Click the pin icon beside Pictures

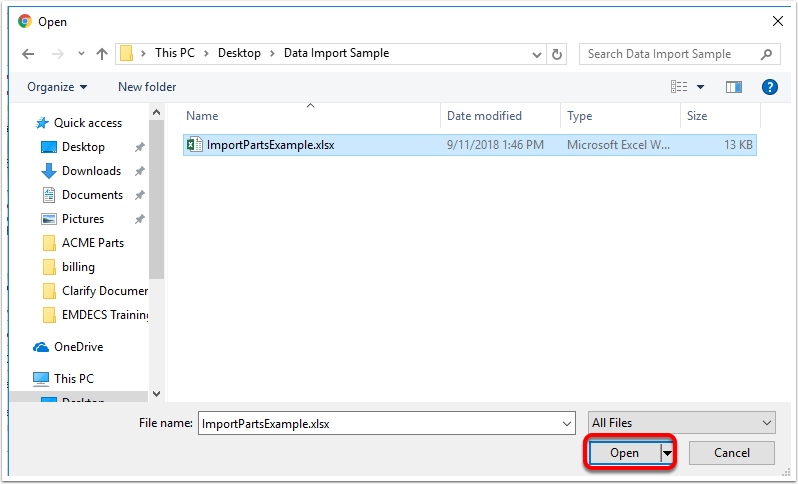pyautogui.click(x=139, y=219)
